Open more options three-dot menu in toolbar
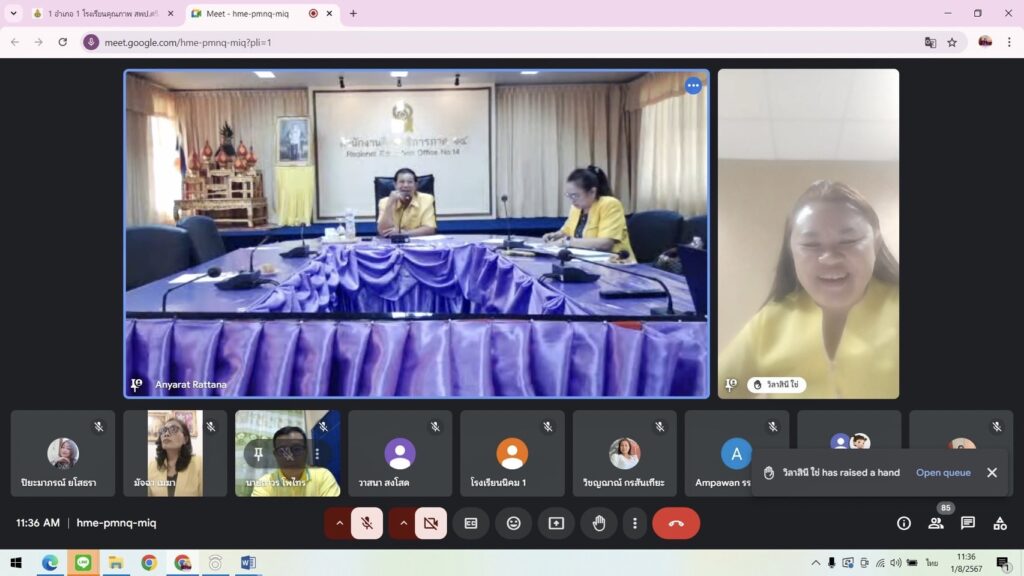The height and width of the screenshot is (576, 1024). 635,523
